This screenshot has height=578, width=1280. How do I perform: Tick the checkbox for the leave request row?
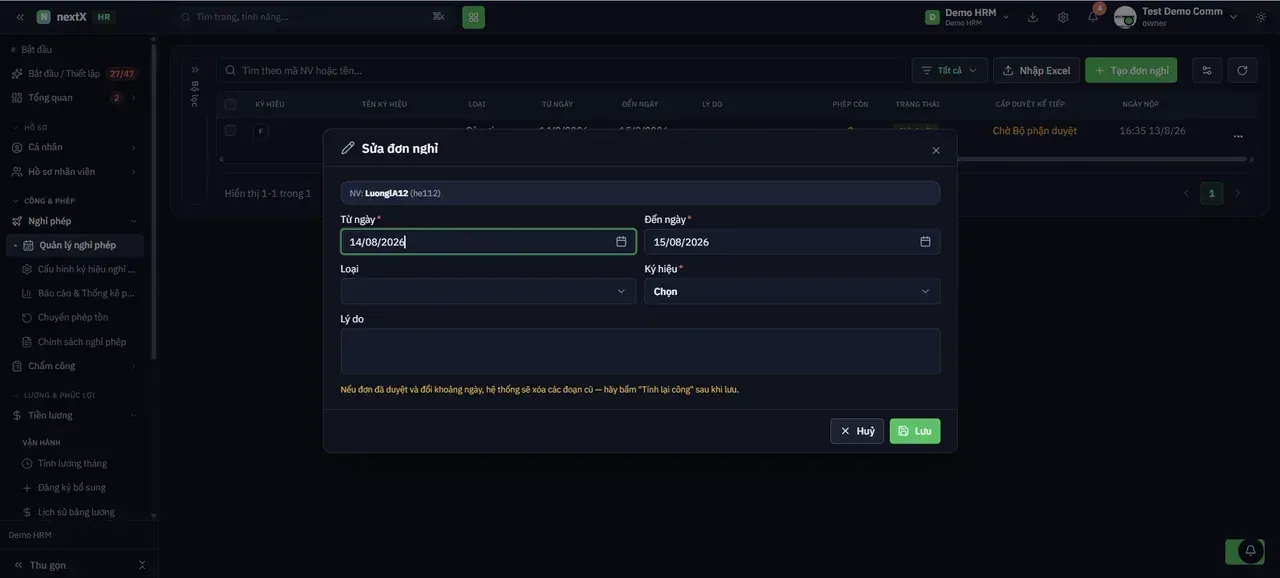pyautogui.click(x=231, y=130)
